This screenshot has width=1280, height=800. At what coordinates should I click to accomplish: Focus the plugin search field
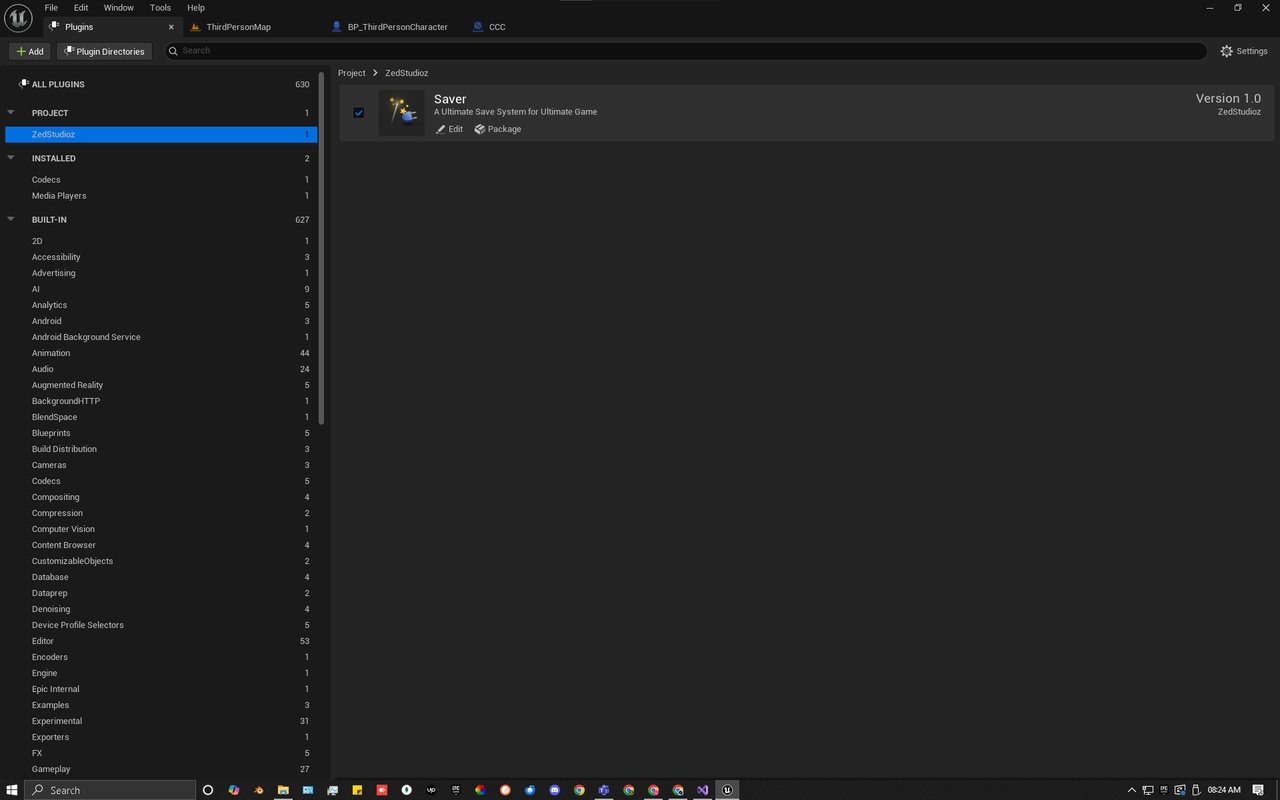pyautogui.click(x=686, y=51)
